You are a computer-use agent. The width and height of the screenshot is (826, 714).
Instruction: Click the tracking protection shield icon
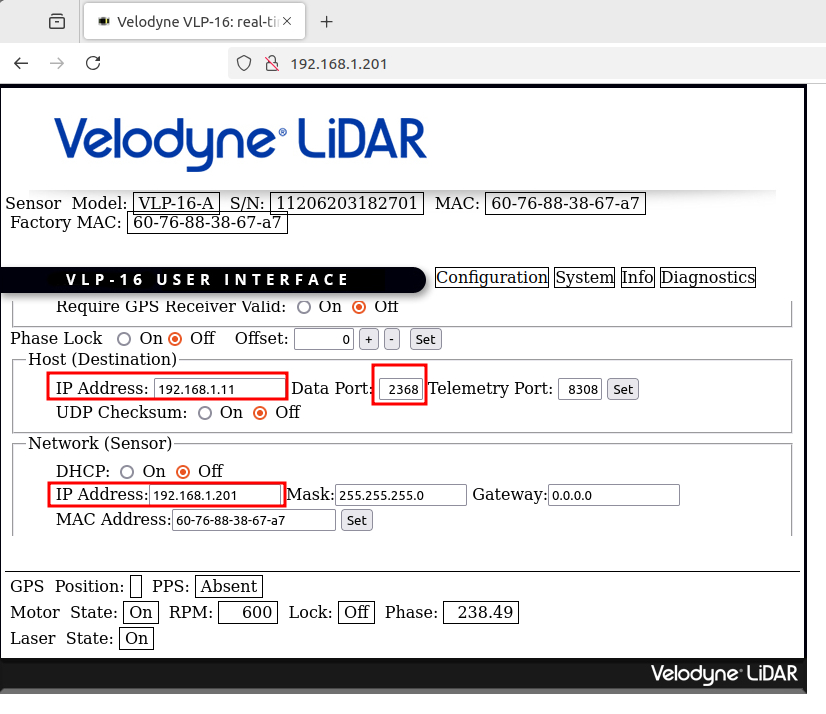(x=243, y=64)
